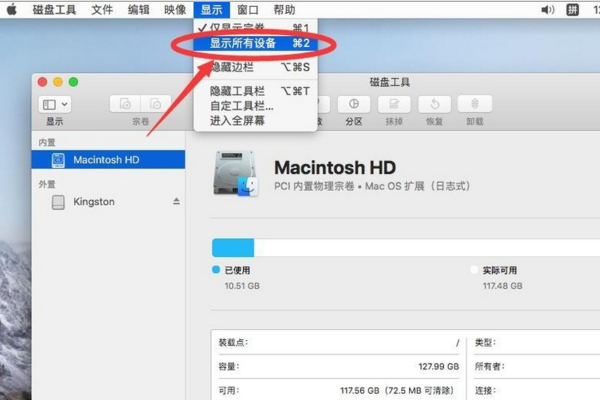Screen dimensions: 600x400
Task: Click the 恢复 restore toolbar icon
Action: point(435,104)
